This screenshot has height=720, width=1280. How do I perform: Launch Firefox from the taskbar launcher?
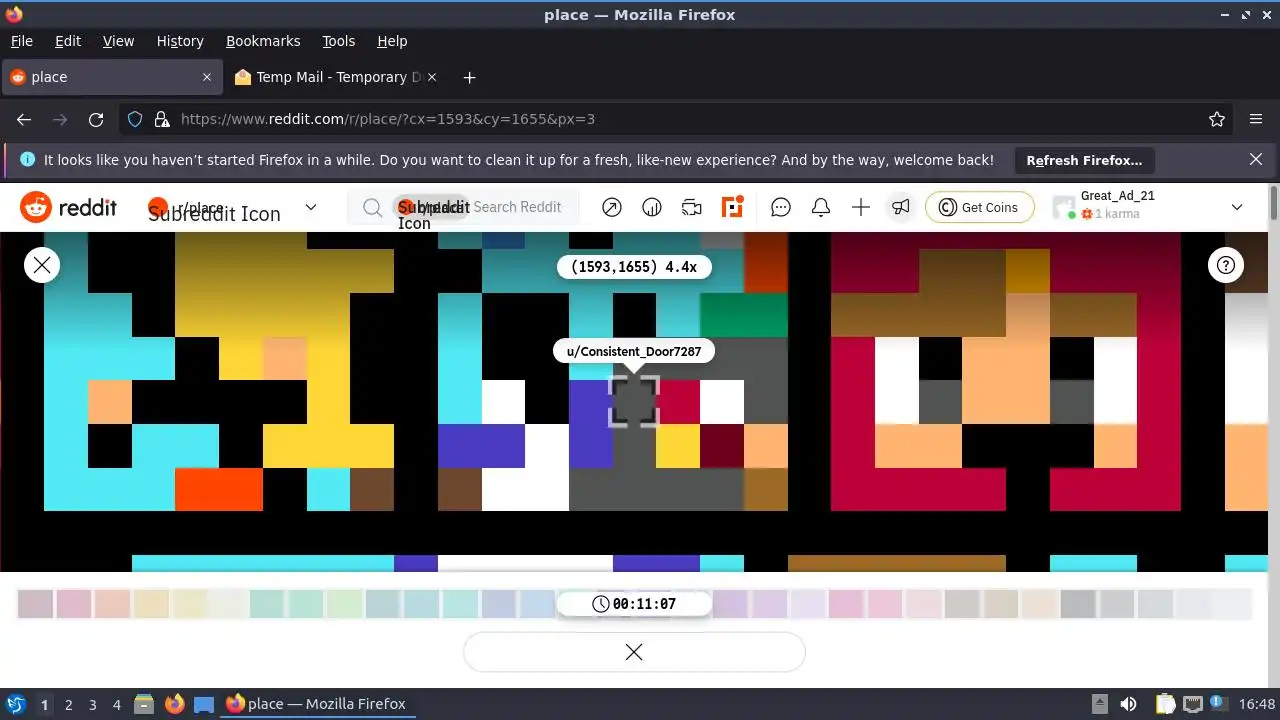[x=174, y=704]
